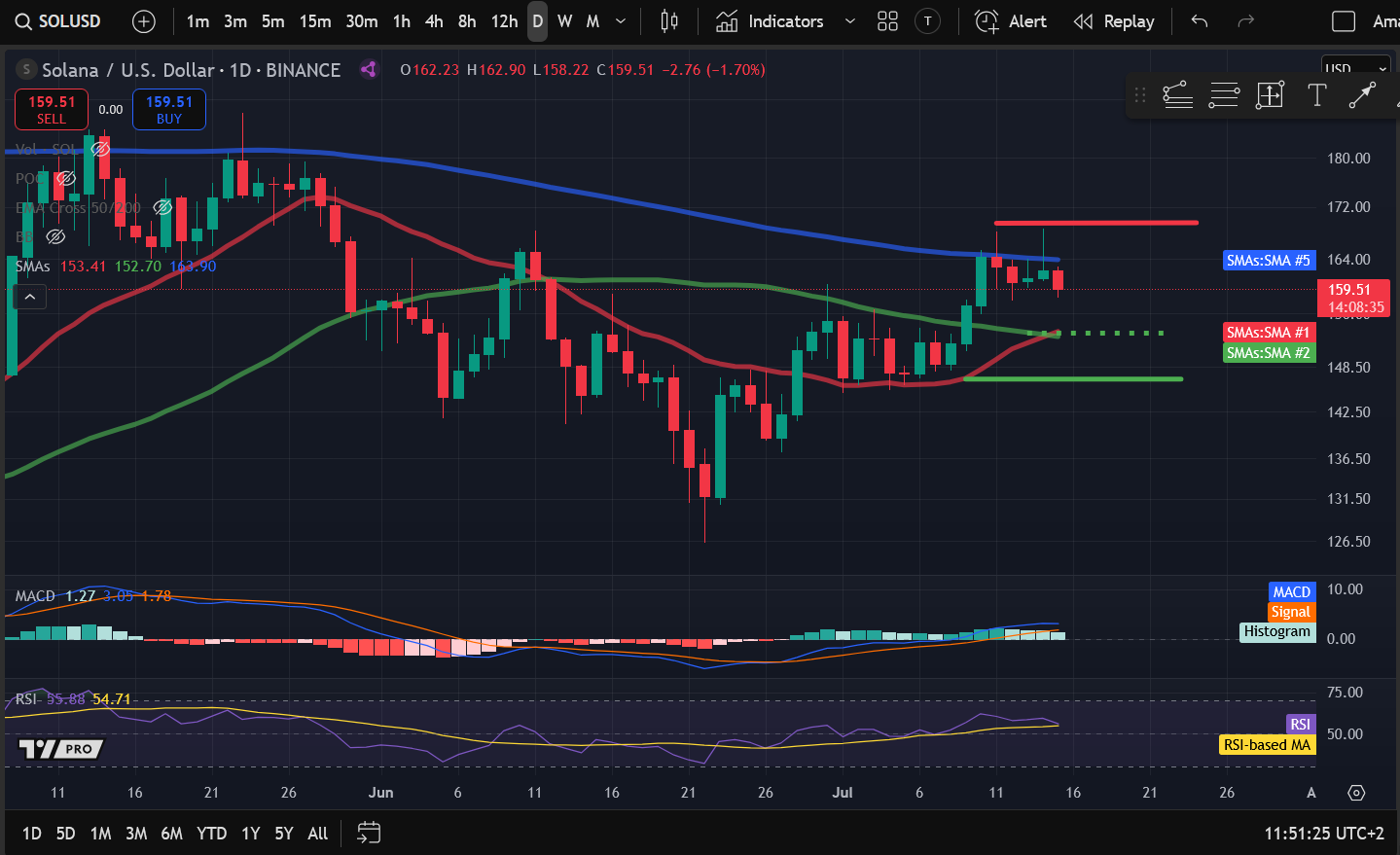
Task: Collapse the indicator legend with chevron
Action: [30, 297]
